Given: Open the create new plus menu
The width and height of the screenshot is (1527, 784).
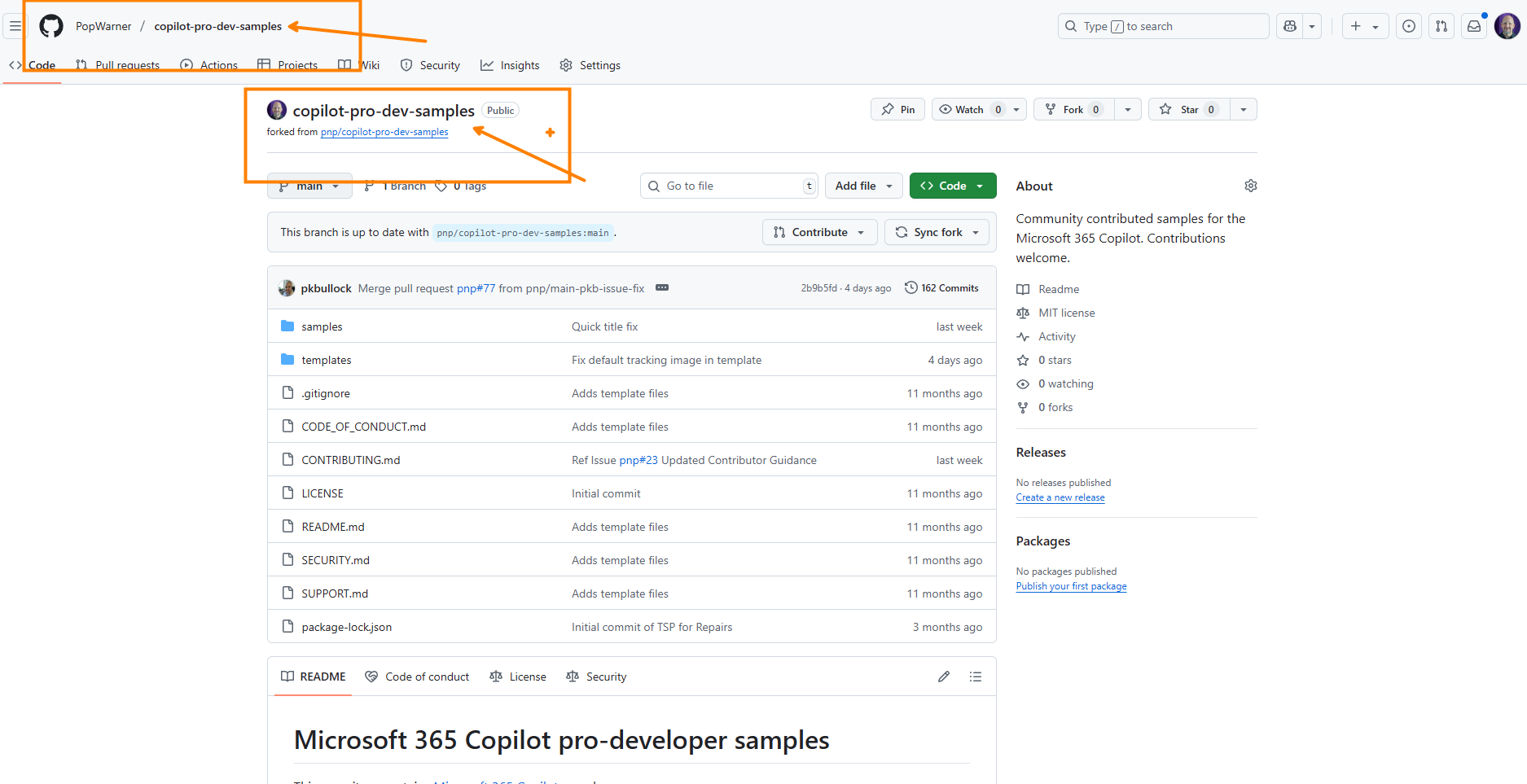Looking at the screenshot, I should click(1365, 26).
